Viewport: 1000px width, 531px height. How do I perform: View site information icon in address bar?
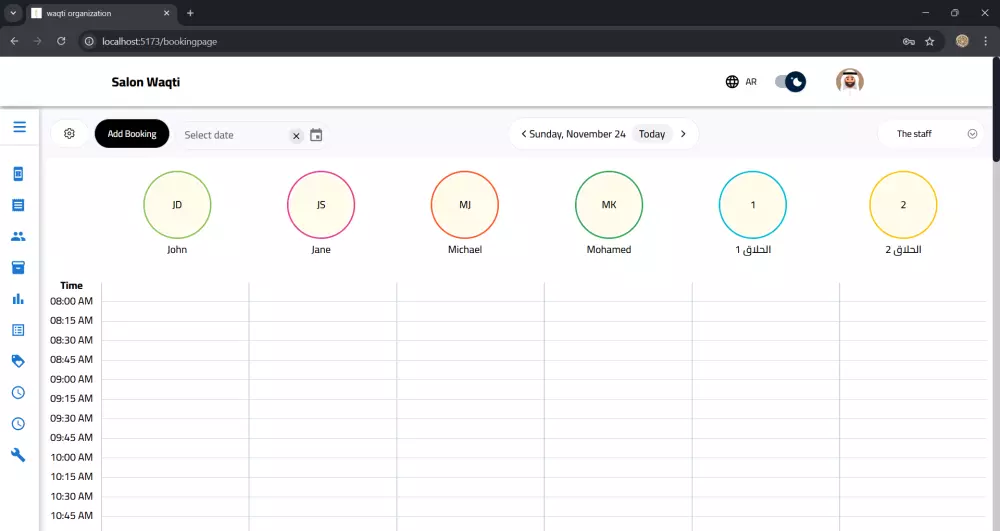coord(89,41)
